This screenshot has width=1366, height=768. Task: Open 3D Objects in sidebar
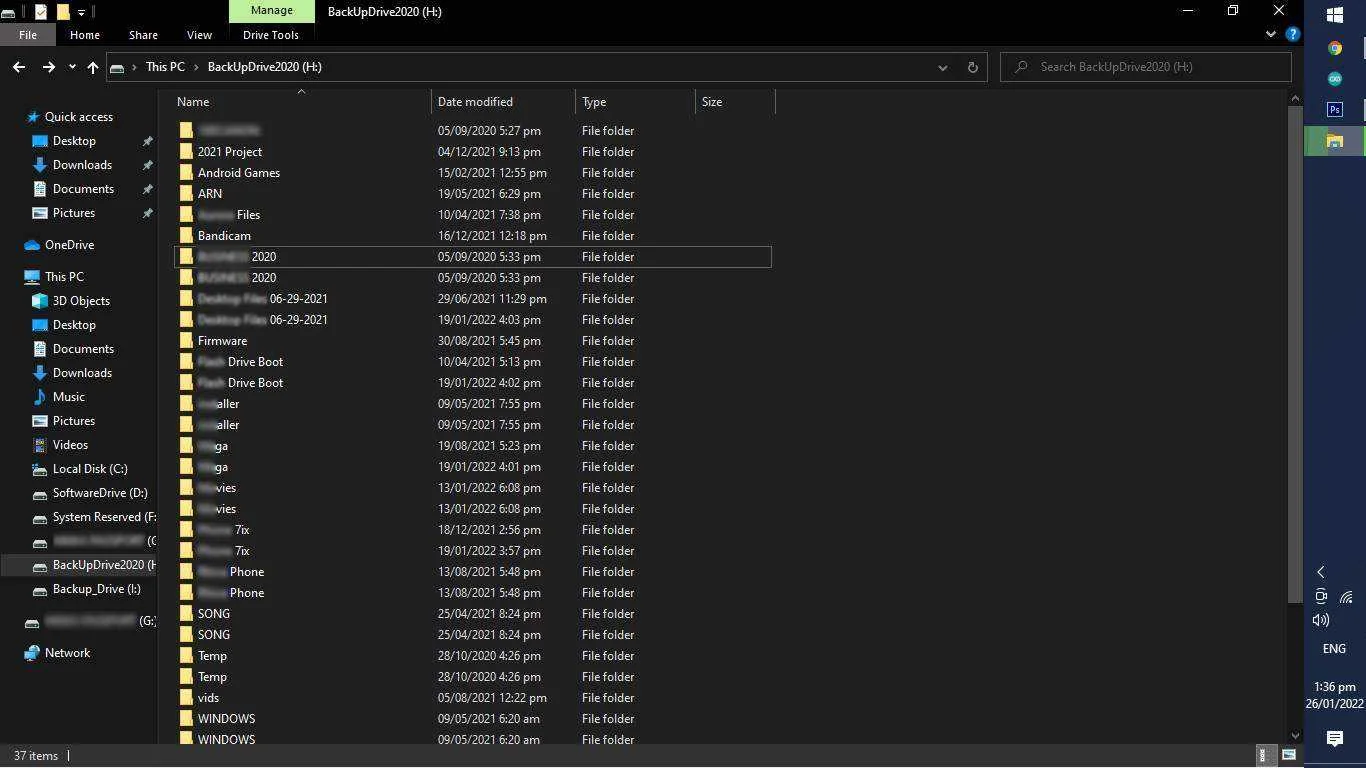coord(81,301)
